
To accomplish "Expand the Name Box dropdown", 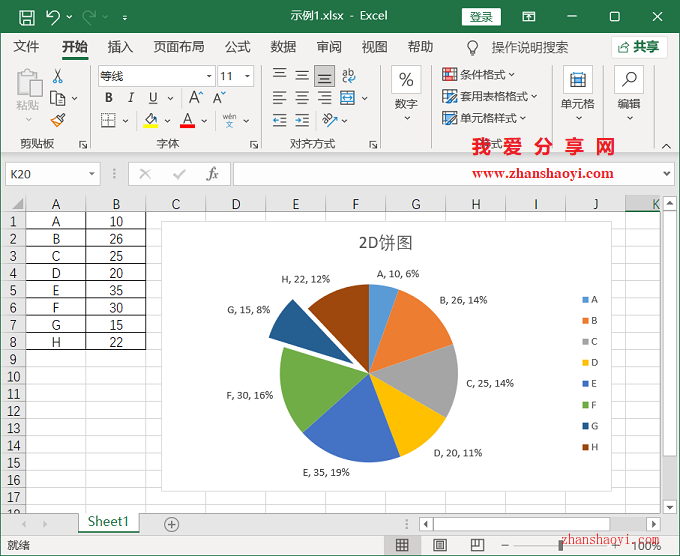I will click(92, 174).
